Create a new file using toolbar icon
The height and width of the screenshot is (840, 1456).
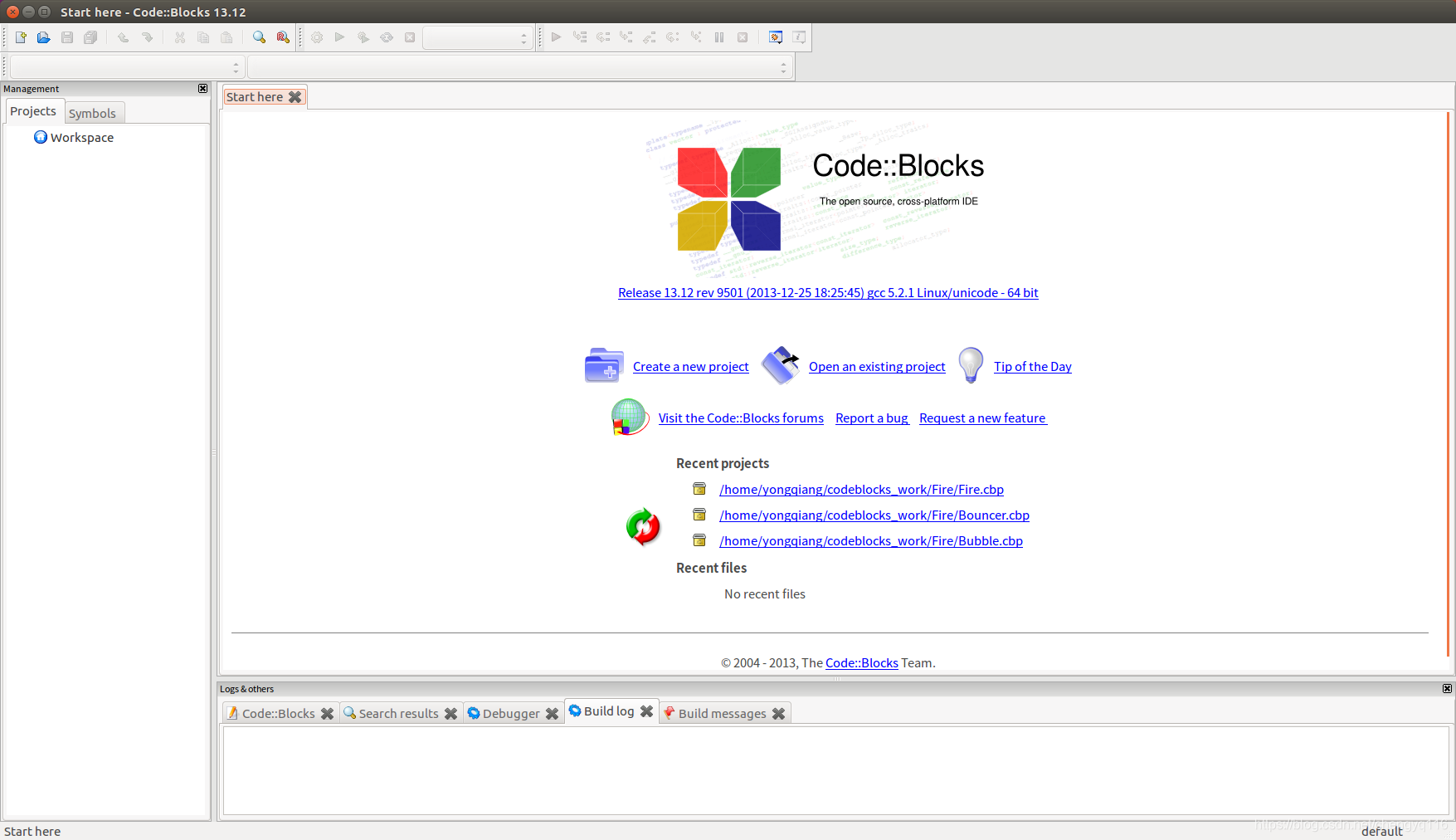pyautogui.click(x=21, y=37)
